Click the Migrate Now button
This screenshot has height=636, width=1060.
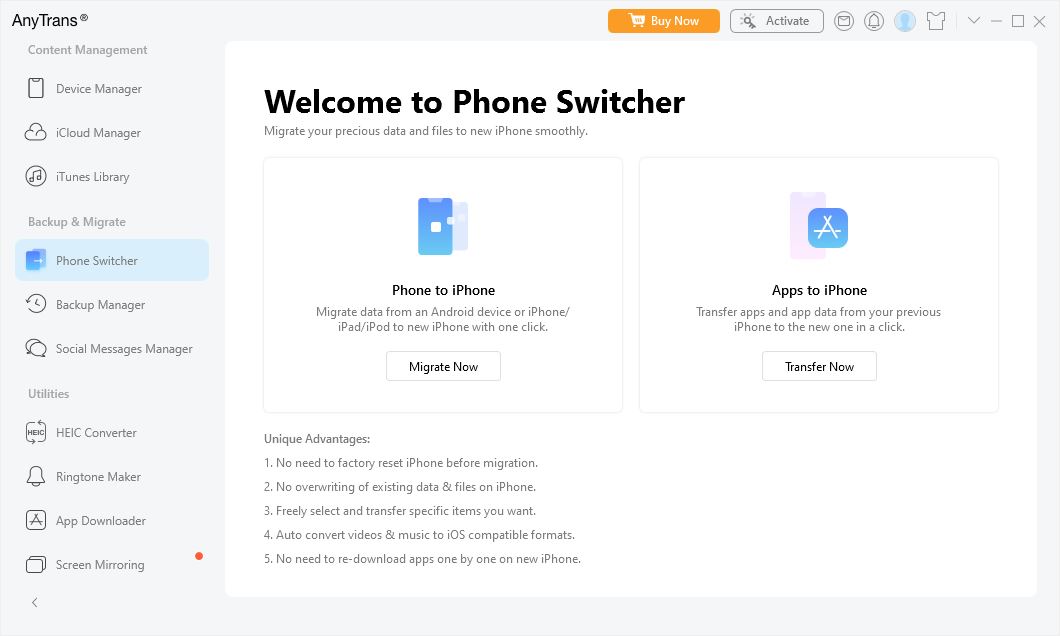tap(443, 366)
